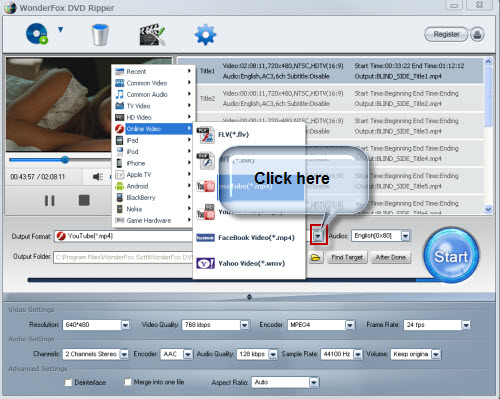The height and width of the screenshot is (399, 500).
Task: Select the YouTube(*.mp4) format icon
Action: [206, 186]
